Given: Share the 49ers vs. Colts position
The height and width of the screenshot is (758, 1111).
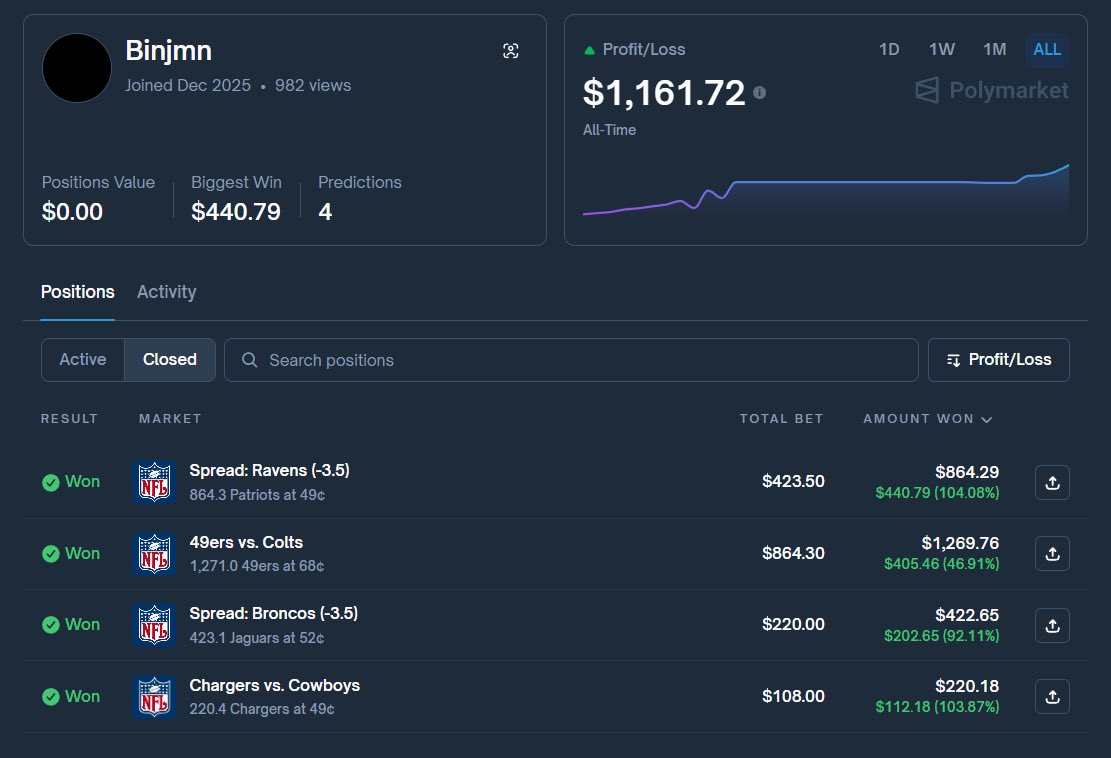Looking at the screenshot, I should (1052, 553).
